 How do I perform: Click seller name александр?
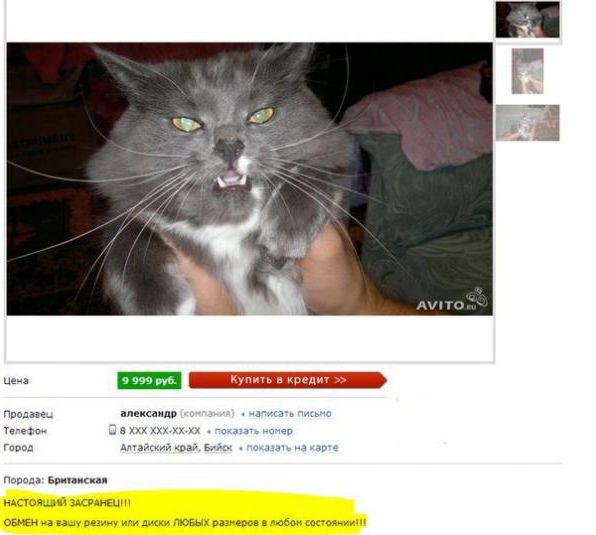[148, 413]
